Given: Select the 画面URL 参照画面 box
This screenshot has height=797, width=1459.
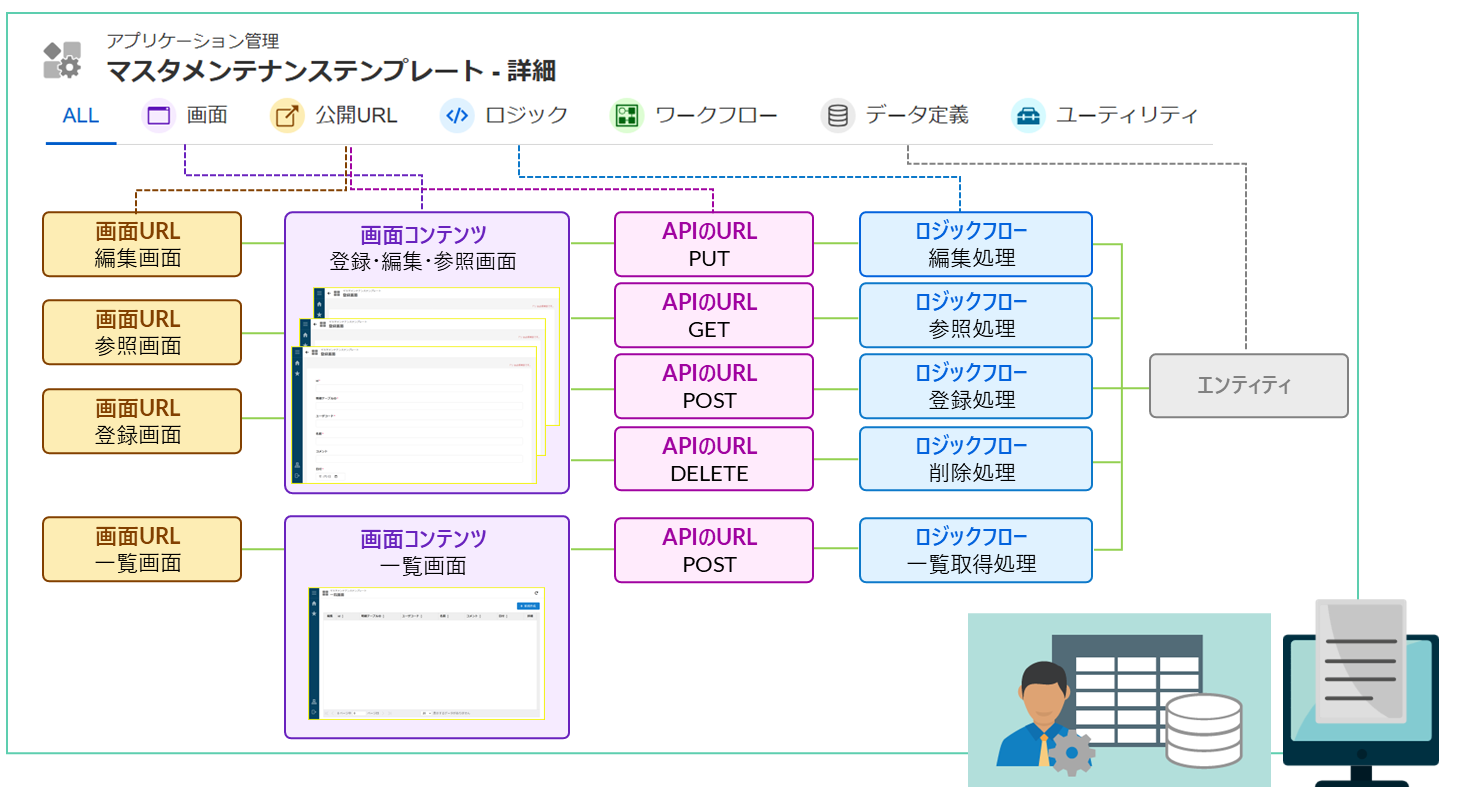Looking at the screenshot, I should coord(142,332).
